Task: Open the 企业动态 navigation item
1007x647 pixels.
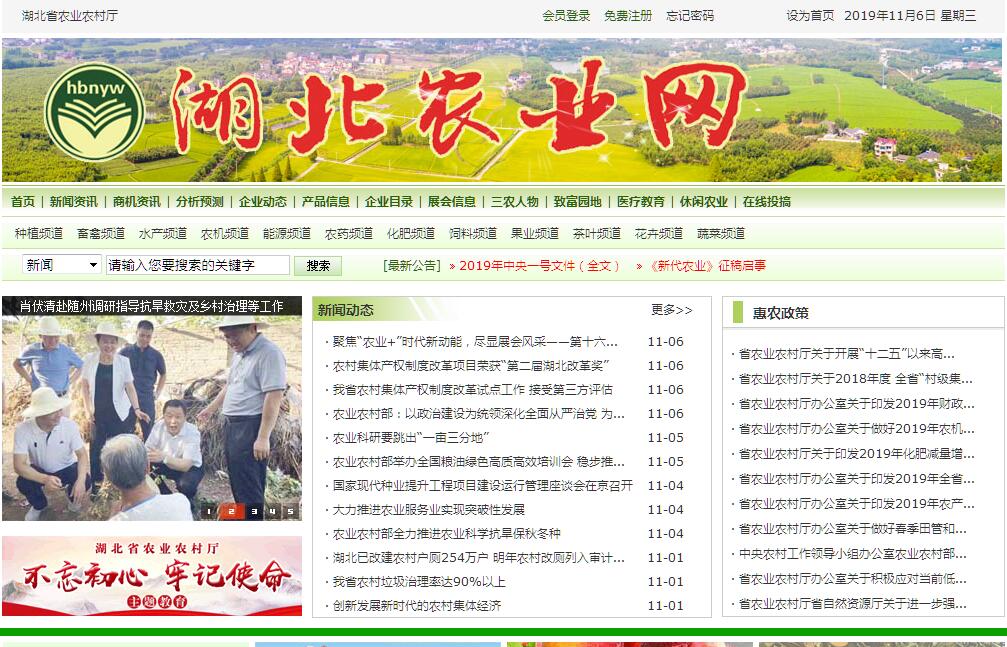Action: click(263, 201)
